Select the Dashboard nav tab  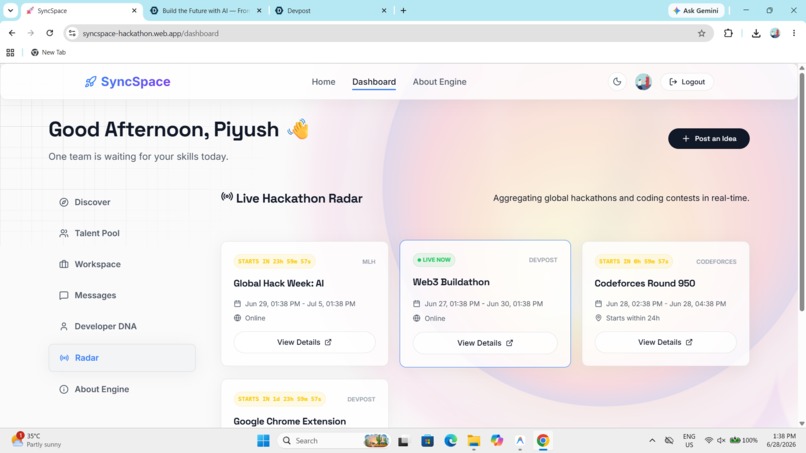tap(374, 82)
